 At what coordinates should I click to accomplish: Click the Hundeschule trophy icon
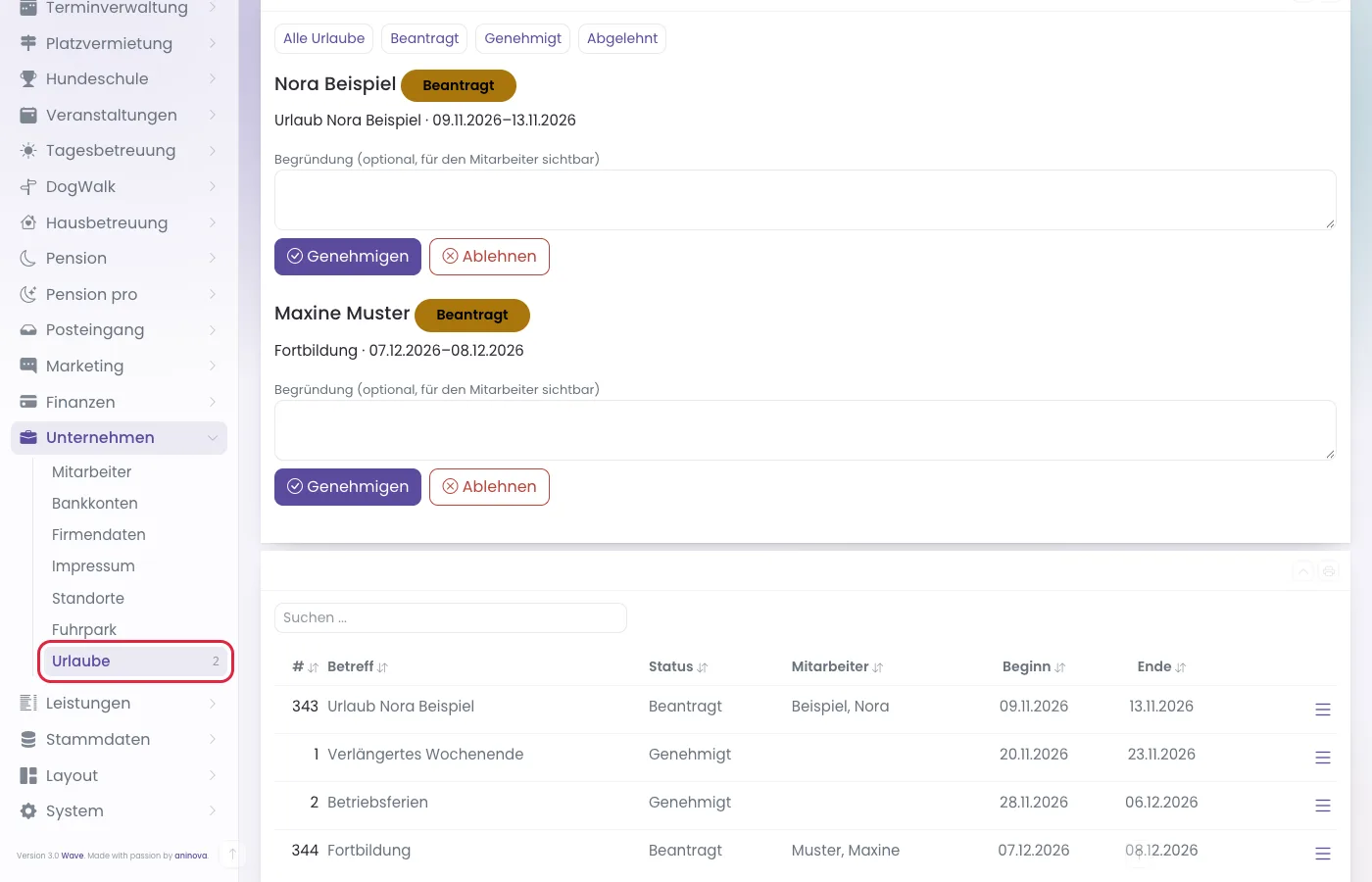click(x=28, y=79)
